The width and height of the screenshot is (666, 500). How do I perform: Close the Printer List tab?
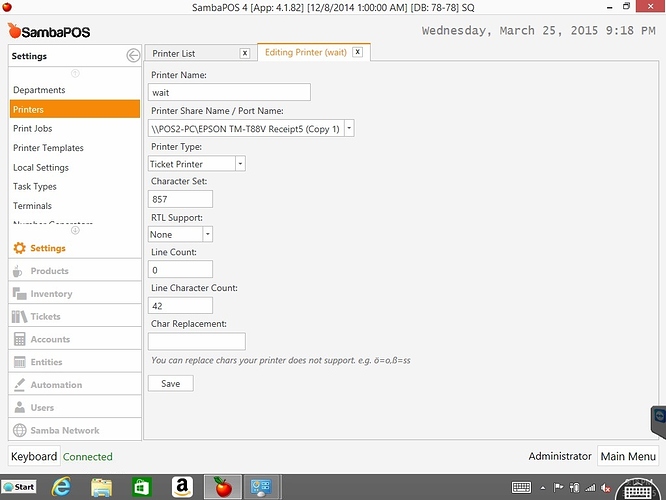[x=245, y=53]
